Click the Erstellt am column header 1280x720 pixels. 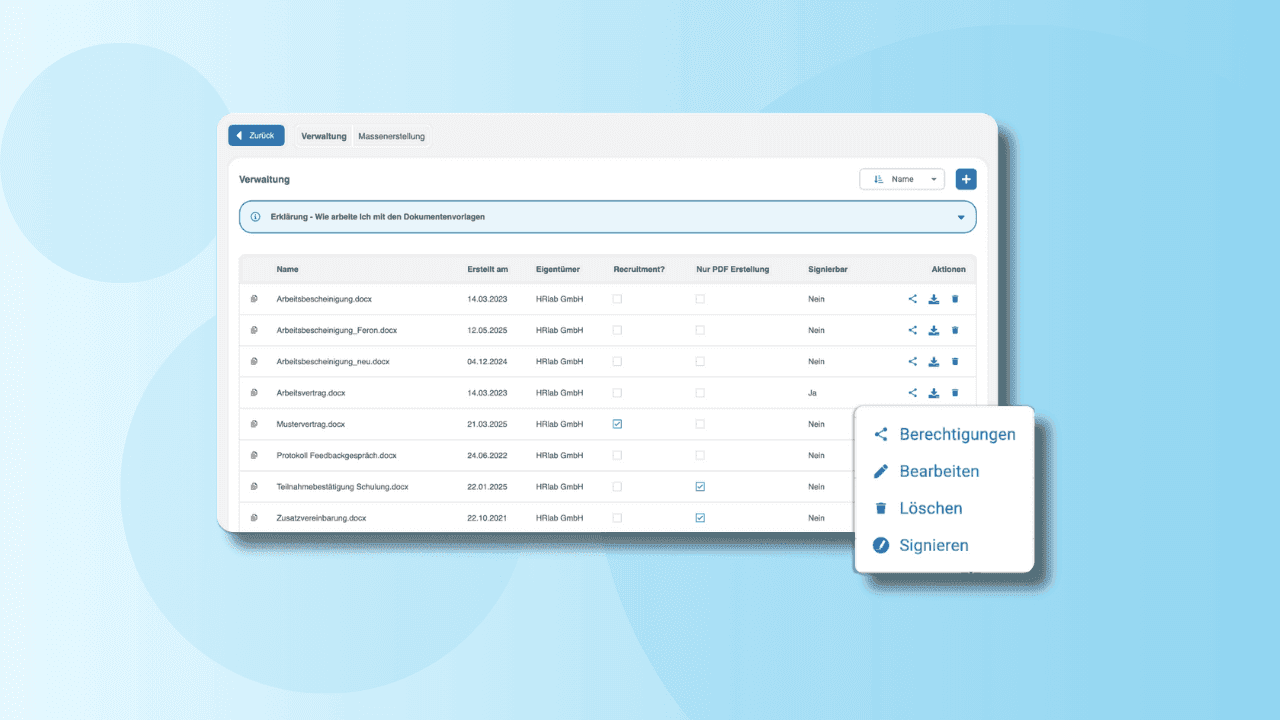click(x=488, y=269)
